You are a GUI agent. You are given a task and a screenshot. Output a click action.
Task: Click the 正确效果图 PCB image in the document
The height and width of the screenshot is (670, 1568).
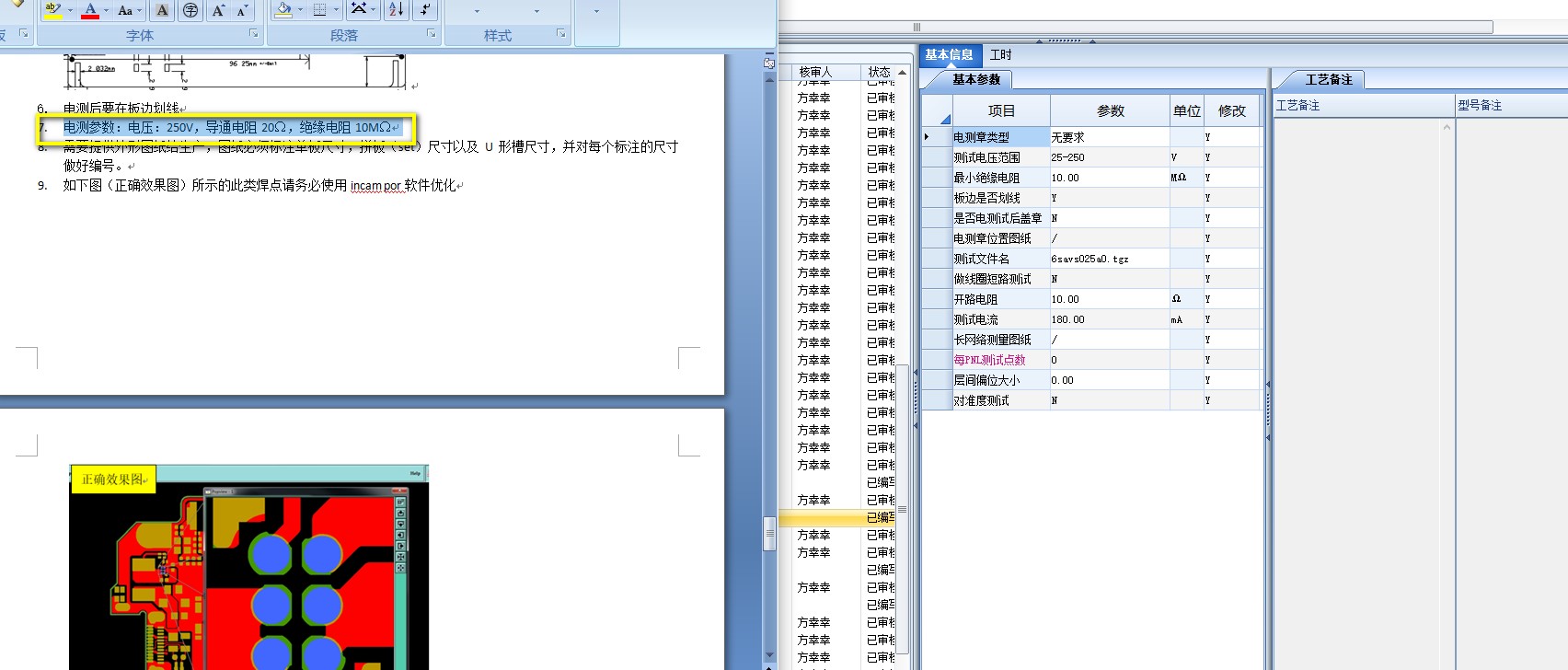coord(249,567)
